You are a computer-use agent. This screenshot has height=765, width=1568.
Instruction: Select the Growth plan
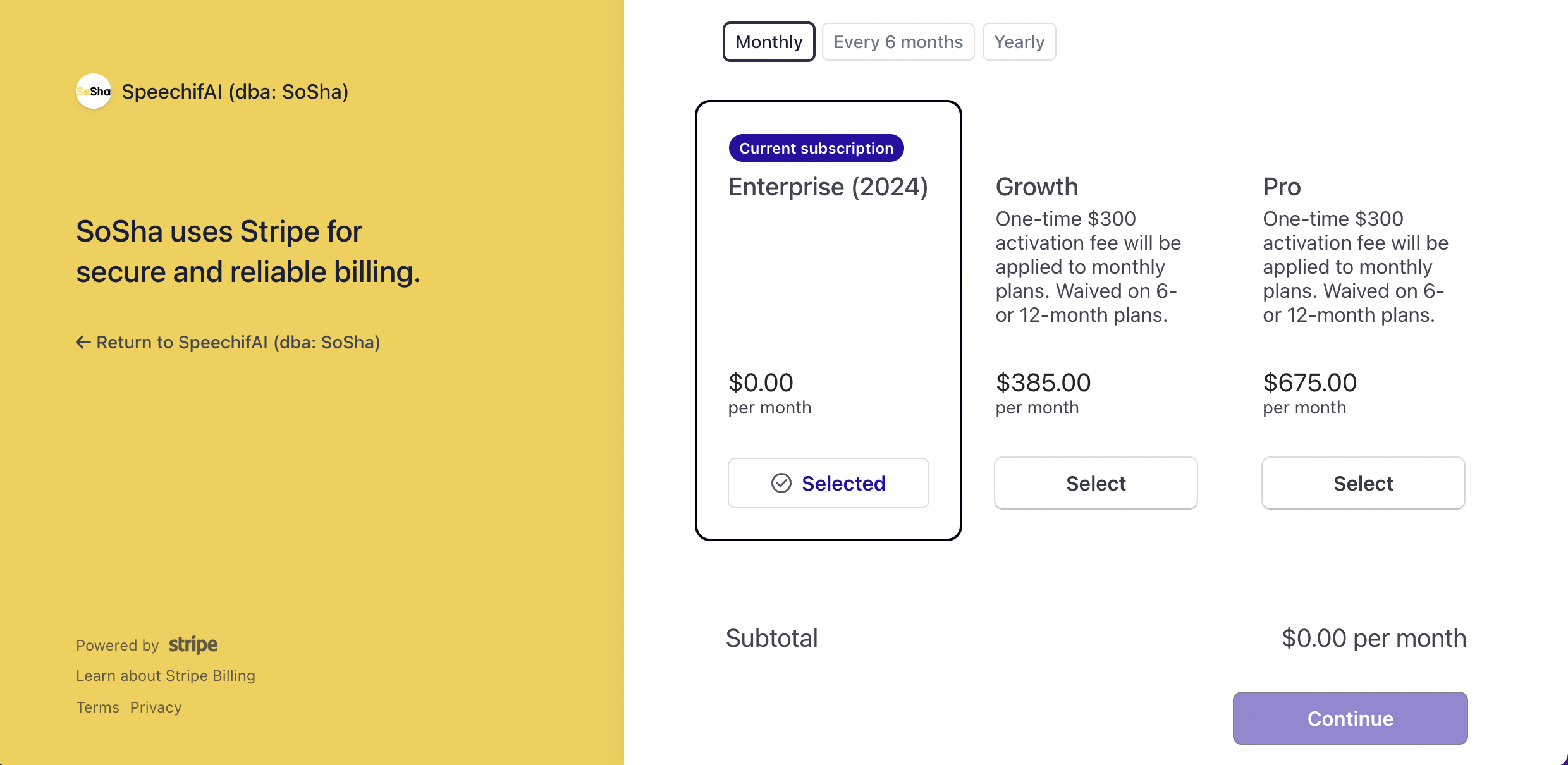1096,483
